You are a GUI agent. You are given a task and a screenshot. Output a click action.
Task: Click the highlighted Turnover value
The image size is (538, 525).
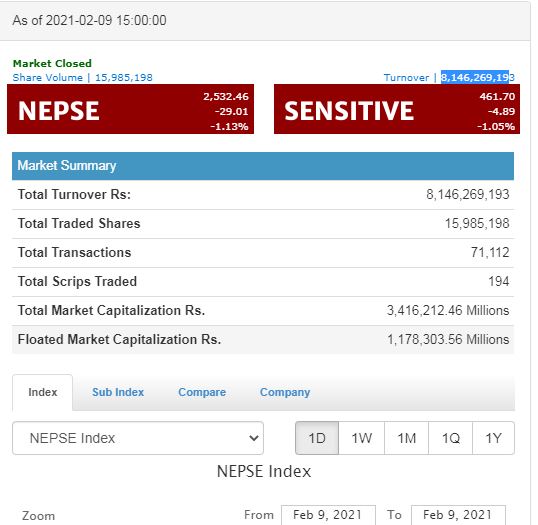[x=478, y=77]
